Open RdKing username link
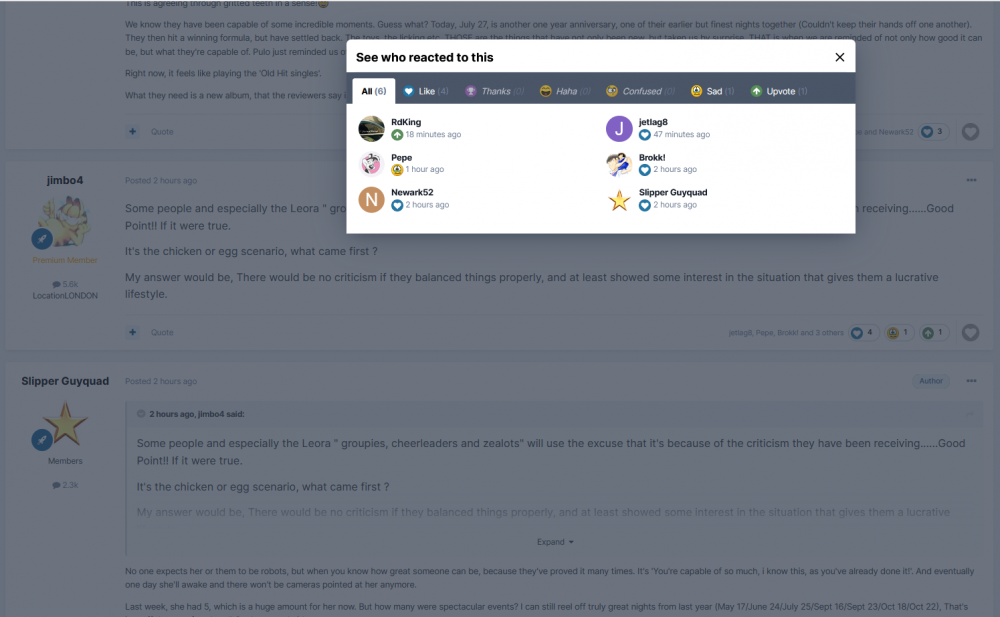This screenshot has height=617, width=1000. pos(406,122)
